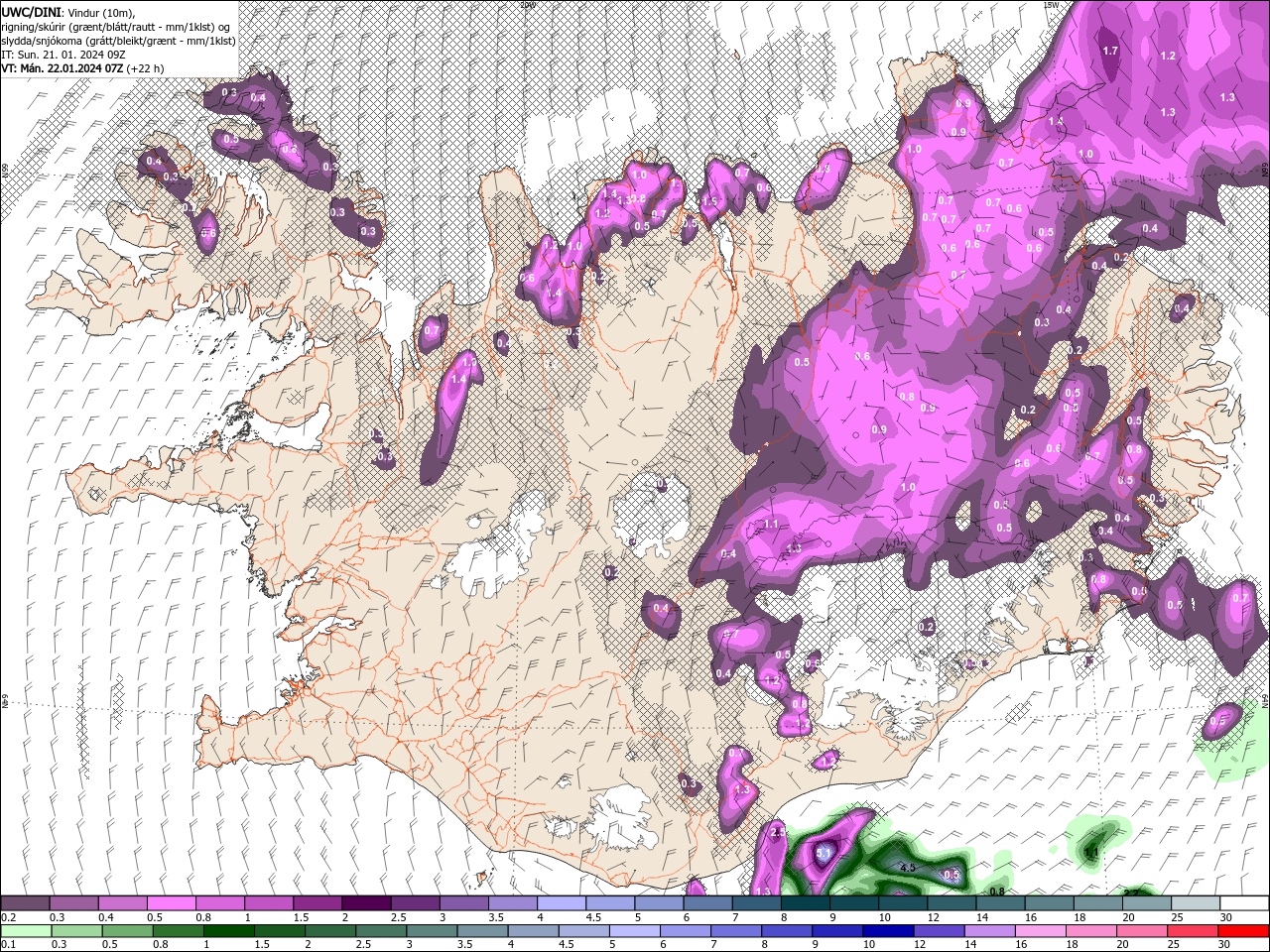Image resolution: width=1270 pixels, height=952 pixels.
Task: Pick the 1.5 purple swatch in upper legend
Action: coord(316,902)
